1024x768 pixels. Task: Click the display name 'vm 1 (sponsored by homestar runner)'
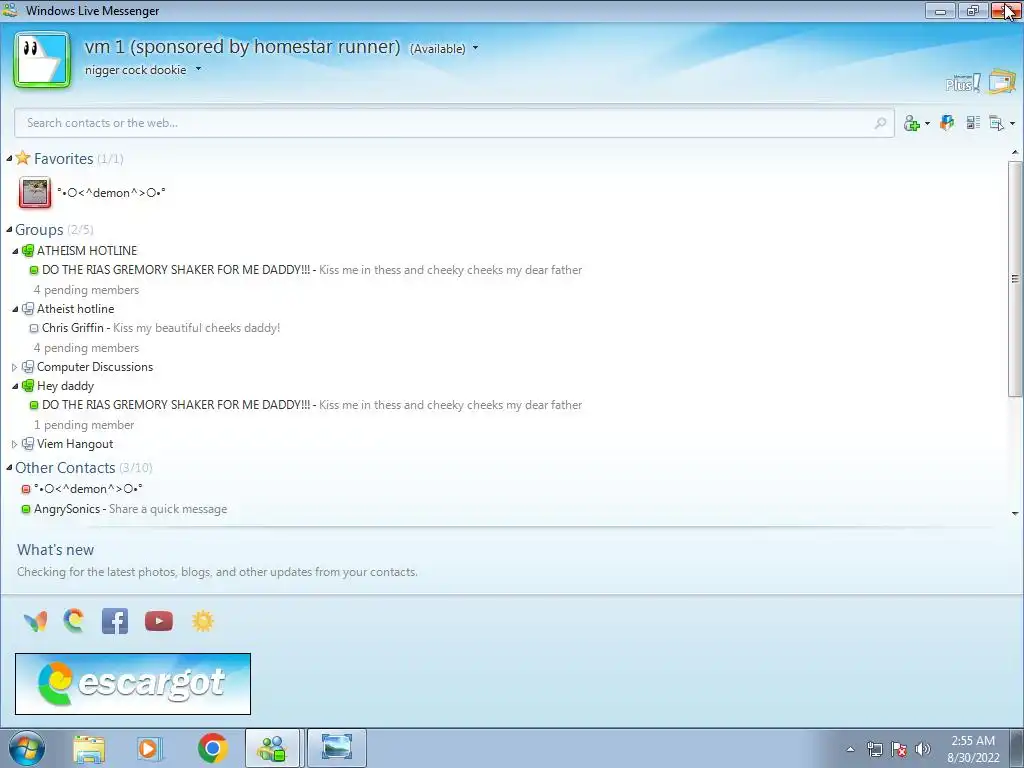point(242,47)
